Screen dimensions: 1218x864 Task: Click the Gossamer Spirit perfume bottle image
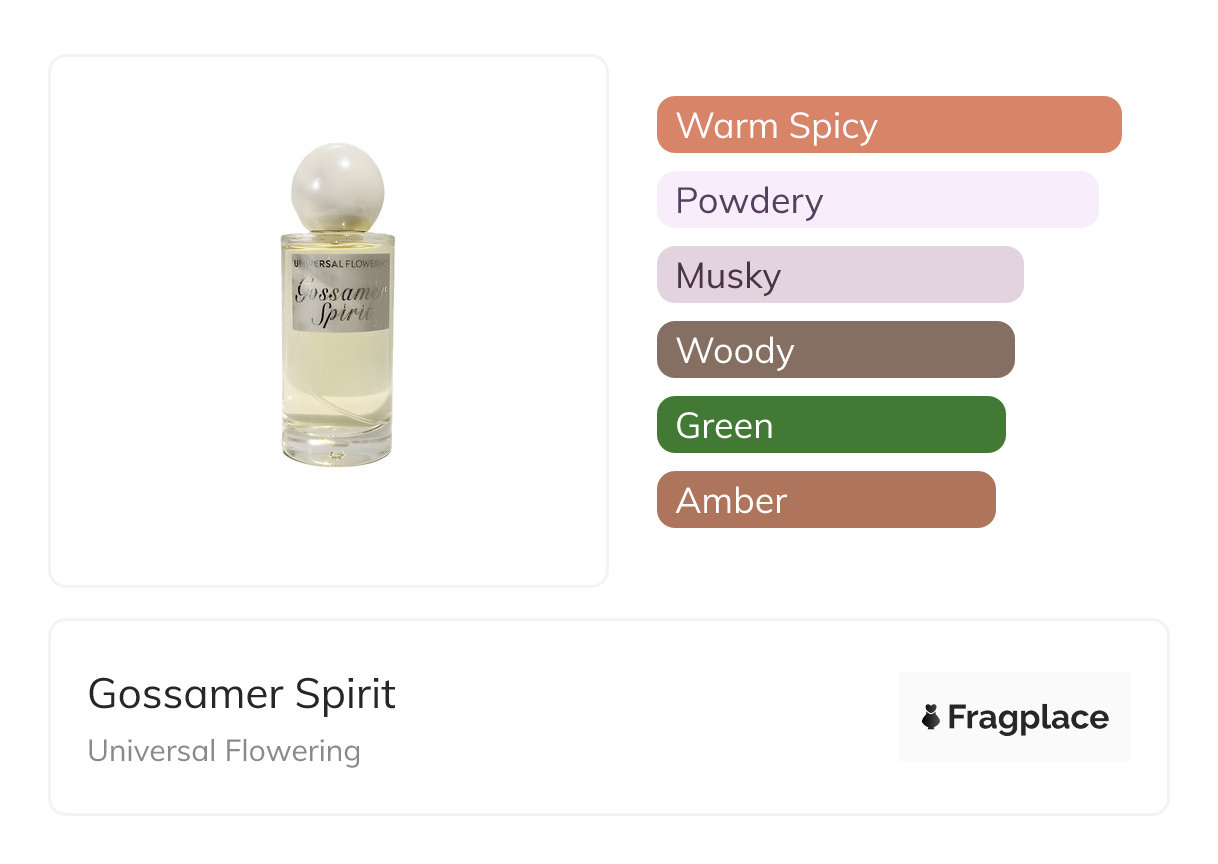tap(337, 305)
